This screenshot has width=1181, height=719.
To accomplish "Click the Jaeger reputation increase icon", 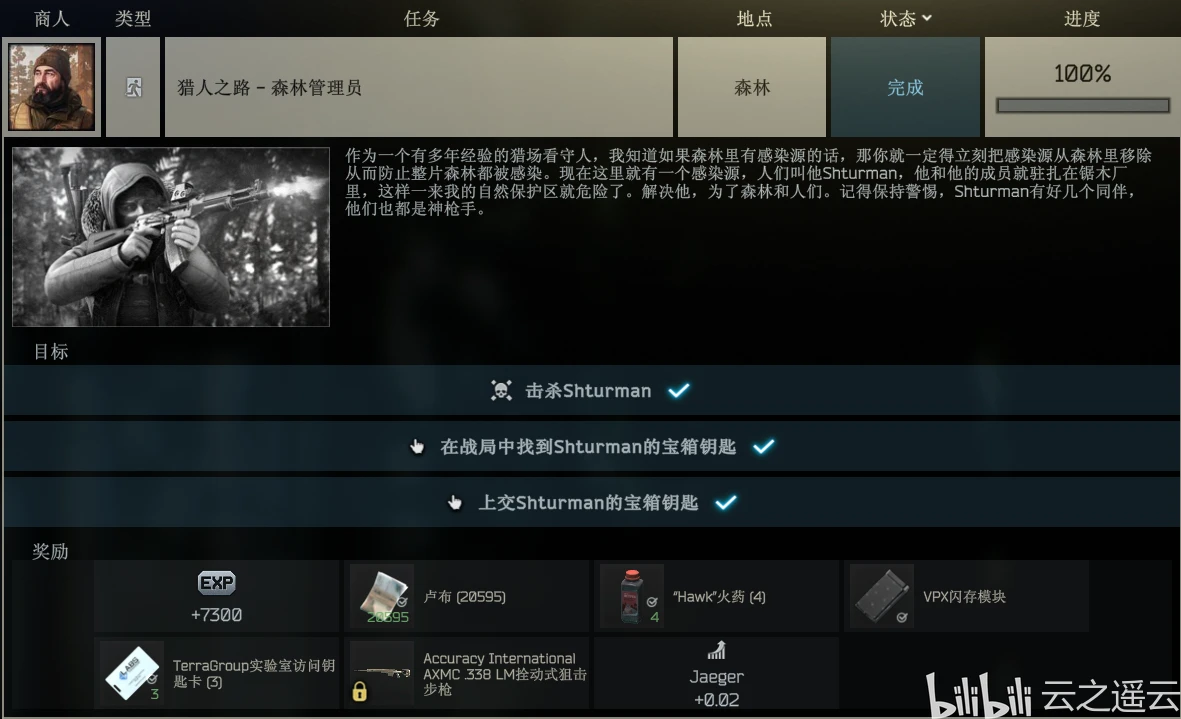I will tap(716, 650).
